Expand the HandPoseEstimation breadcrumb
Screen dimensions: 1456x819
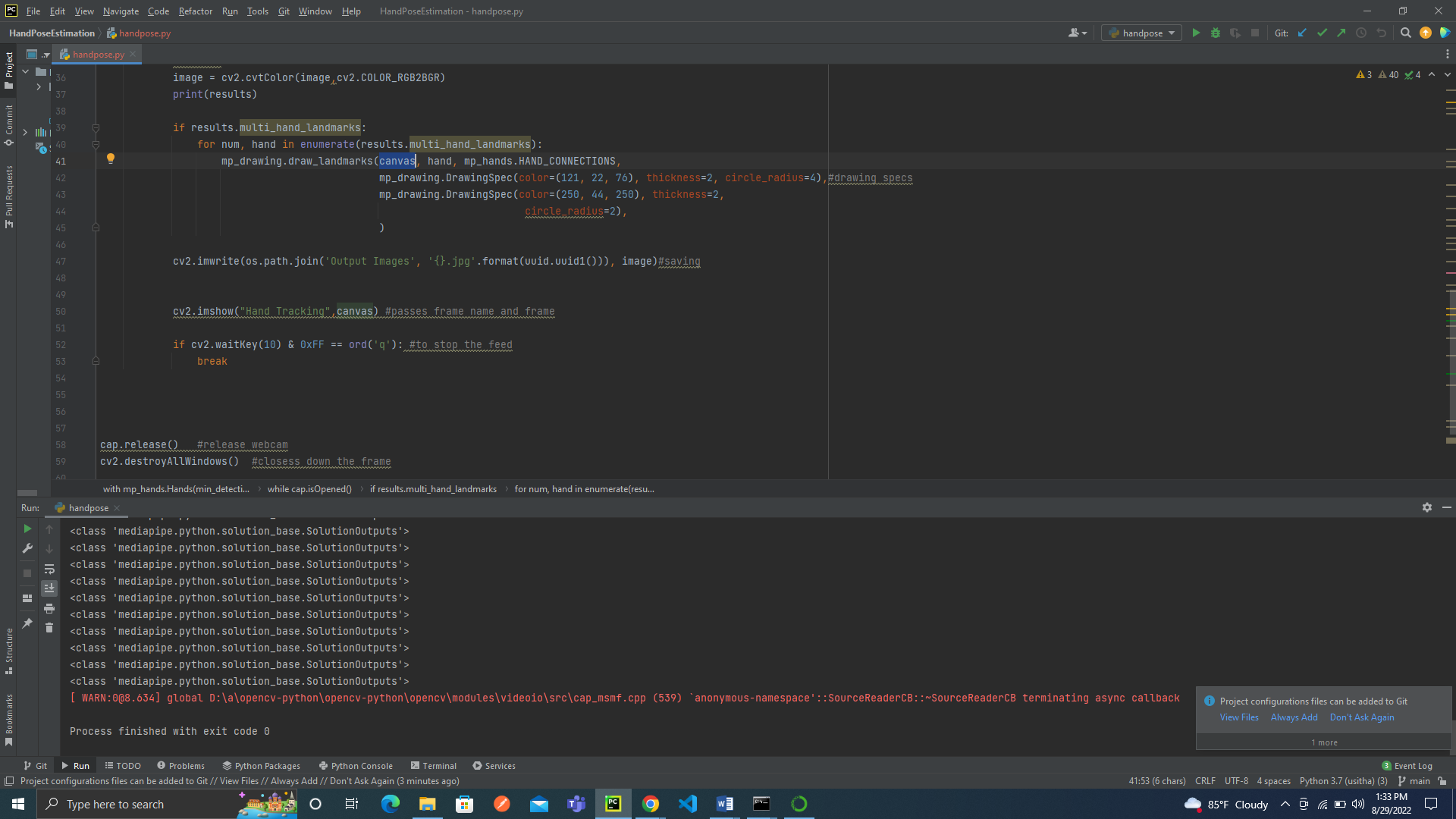(x=52, y=33)
